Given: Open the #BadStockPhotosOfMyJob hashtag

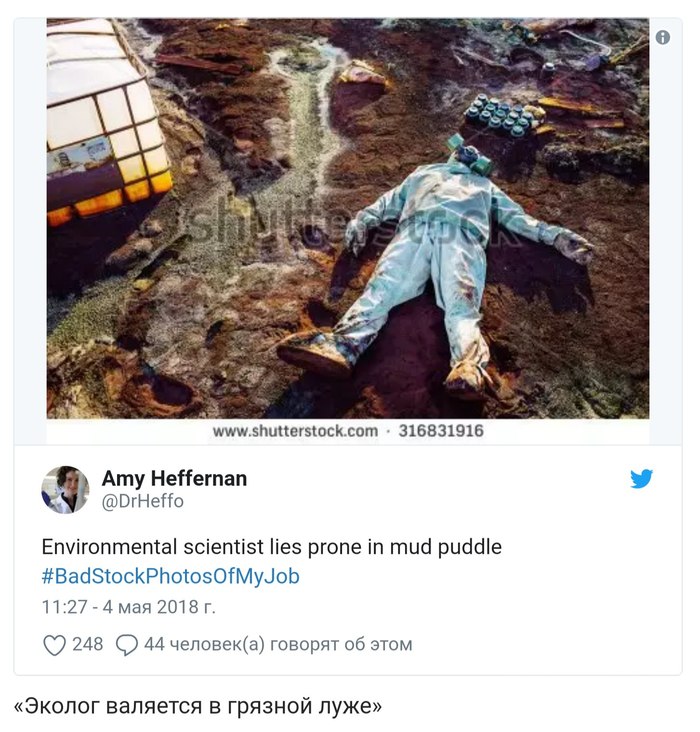Looking at the screenshot, I should 170,577.
